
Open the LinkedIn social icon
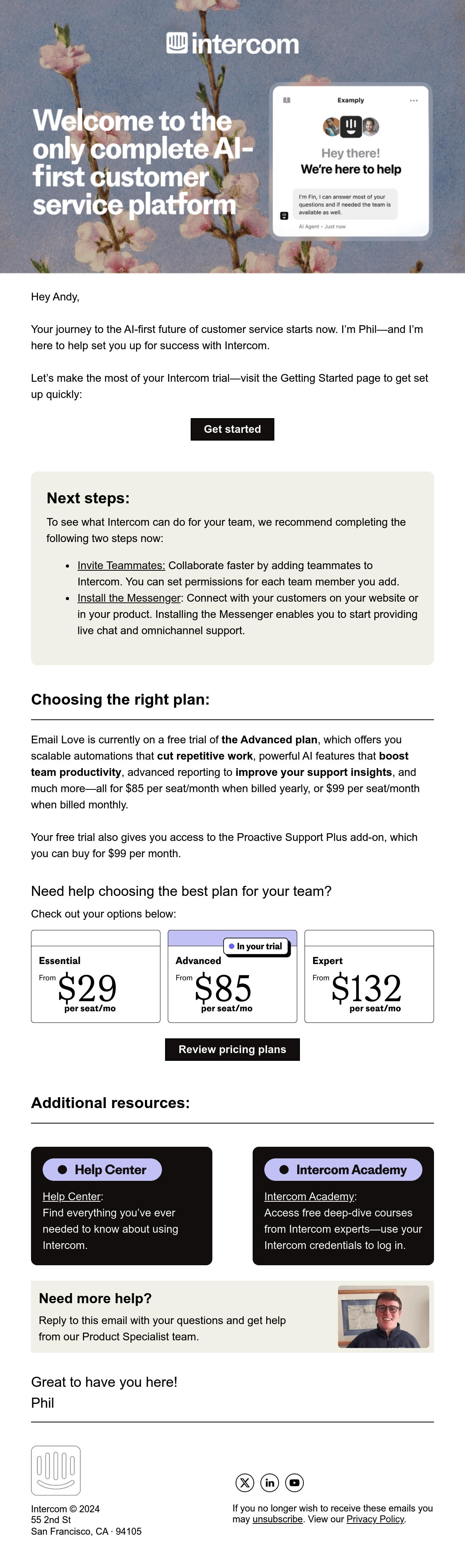pyautogui.click(x=269, y=1482)
